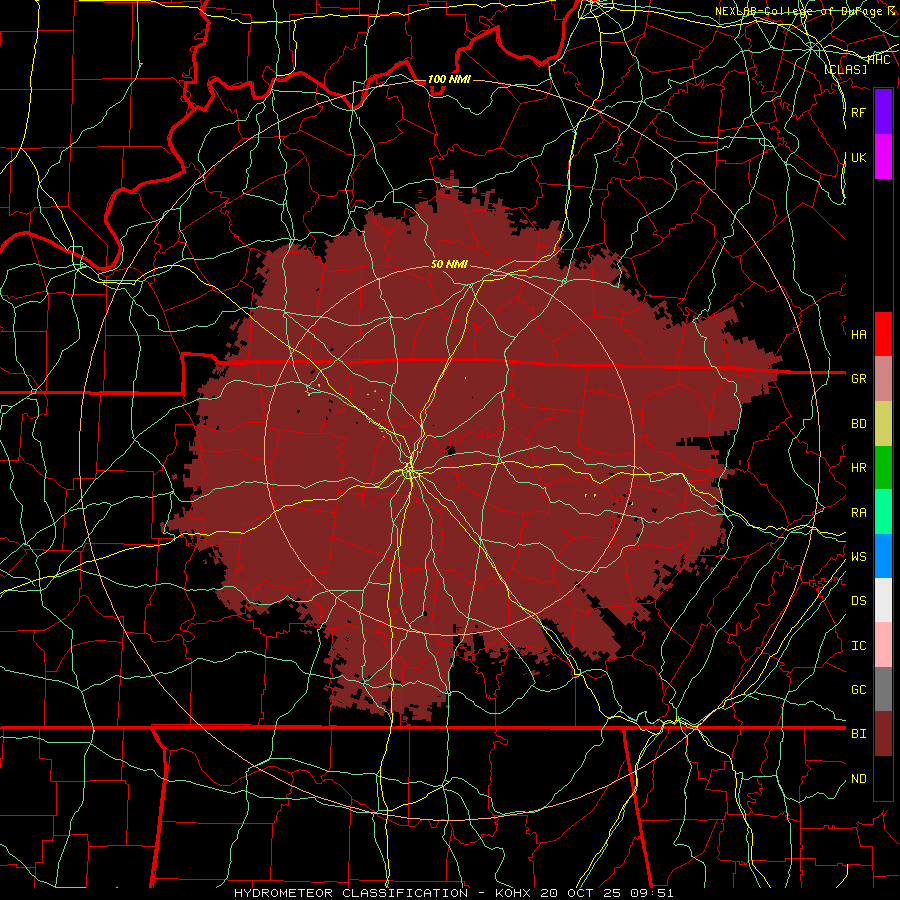Click the RF purple legend swatch
This screenshot has height=900, width=900.
(883, 112)
